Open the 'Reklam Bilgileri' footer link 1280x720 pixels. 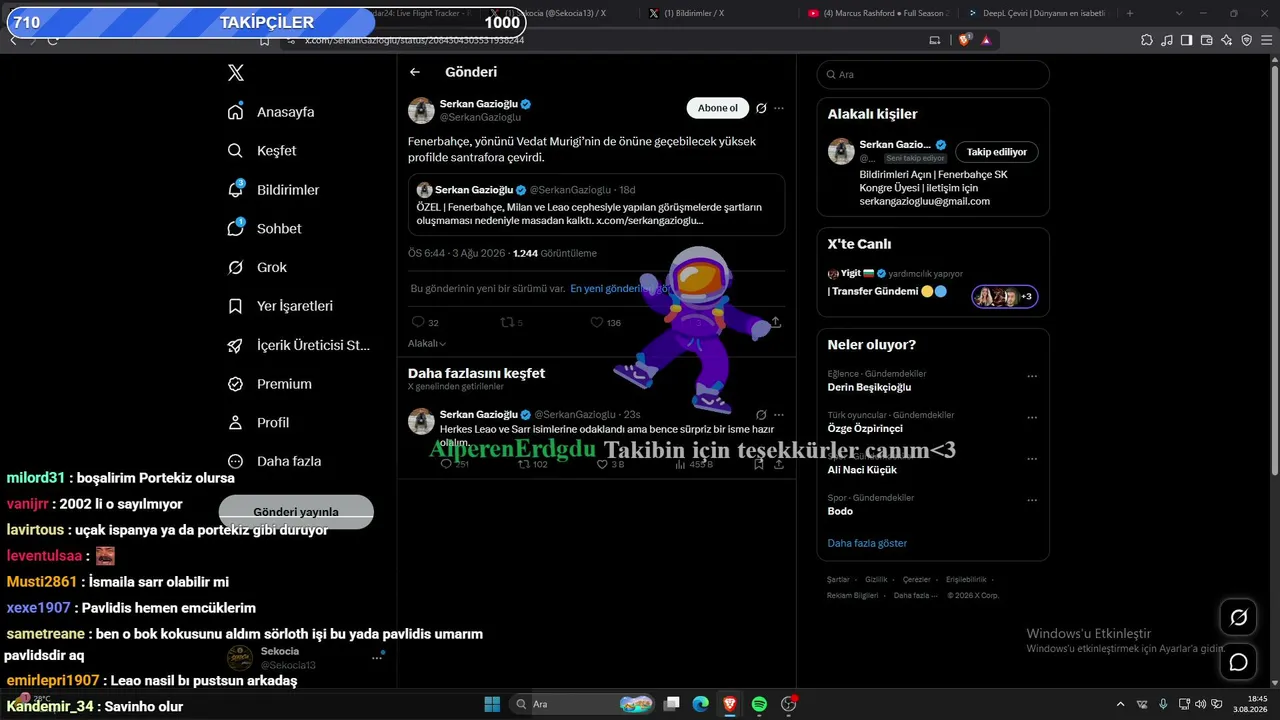point(852,596)
